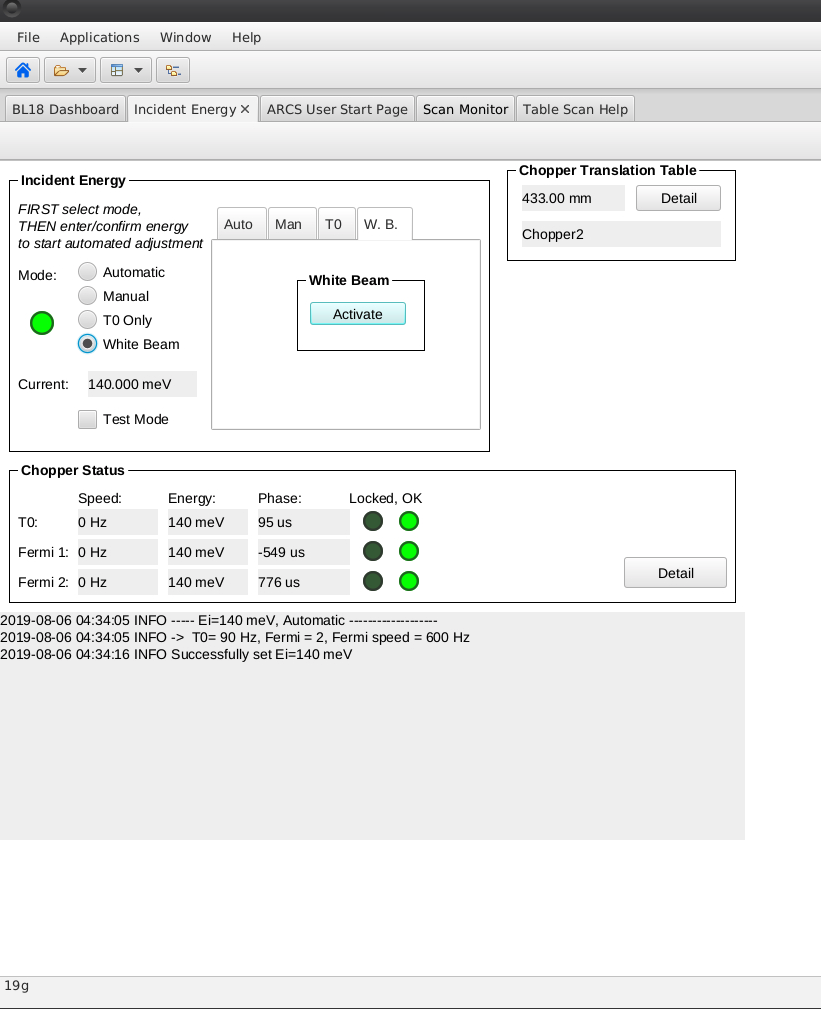Click the Home toolbar icon
821x1009 pixels.
point(23,70)
